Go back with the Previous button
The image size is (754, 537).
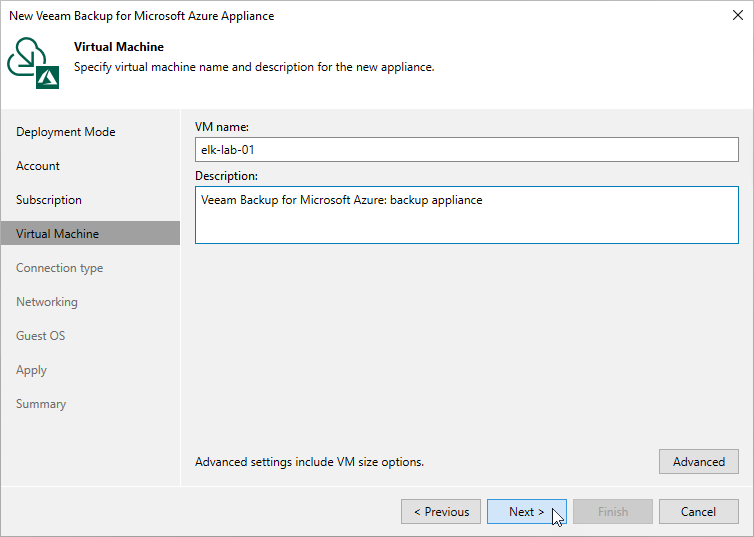pos(441,512)
